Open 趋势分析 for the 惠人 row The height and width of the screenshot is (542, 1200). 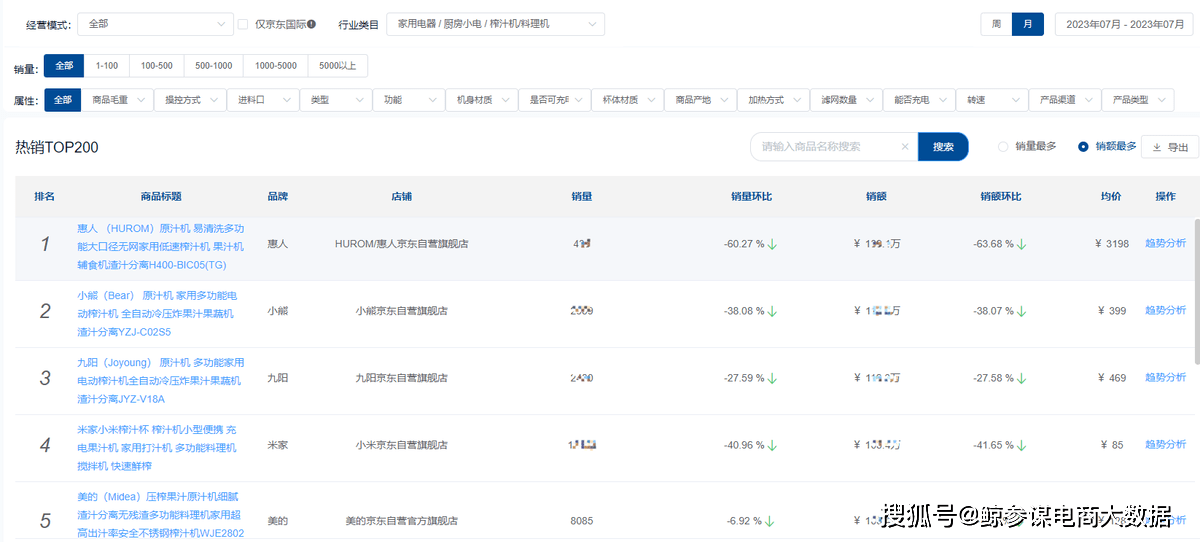(x=1165, y=243)
